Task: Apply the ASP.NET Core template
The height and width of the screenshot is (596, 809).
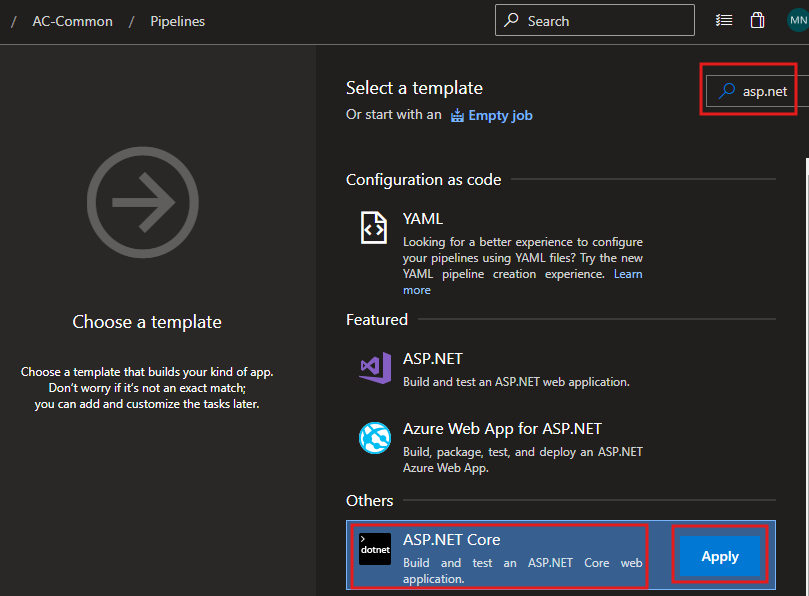Action: [720, 556]
